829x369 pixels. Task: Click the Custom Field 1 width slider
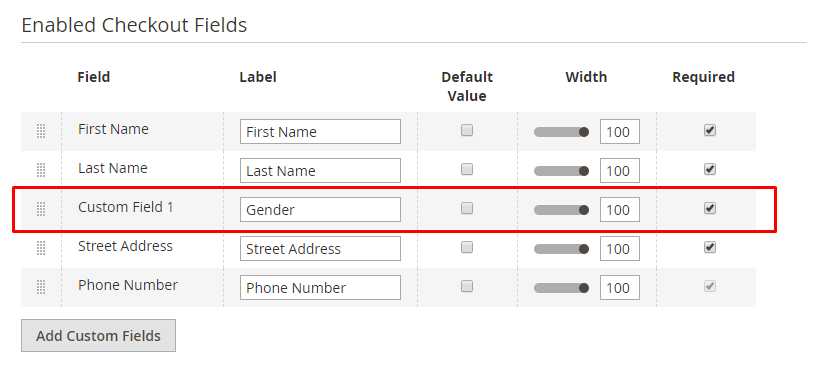coord(561,210)
